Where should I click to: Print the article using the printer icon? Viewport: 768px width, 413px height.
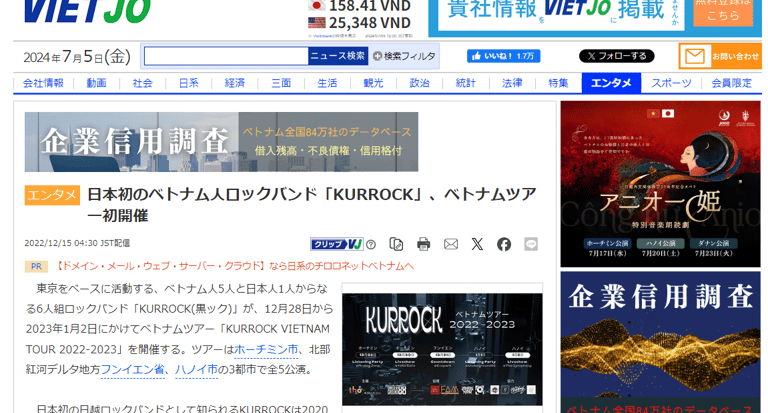(423, 244)
